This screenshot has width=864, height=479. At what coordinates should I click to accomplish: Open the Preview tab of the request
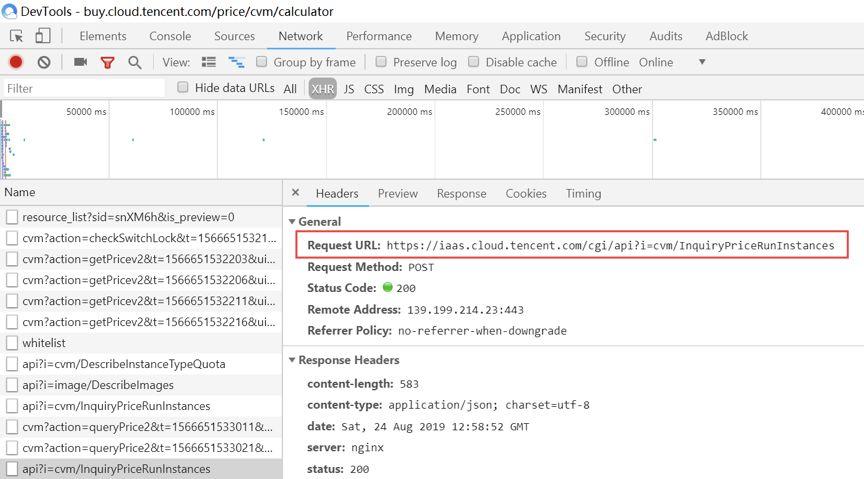(x=397, y=194)
